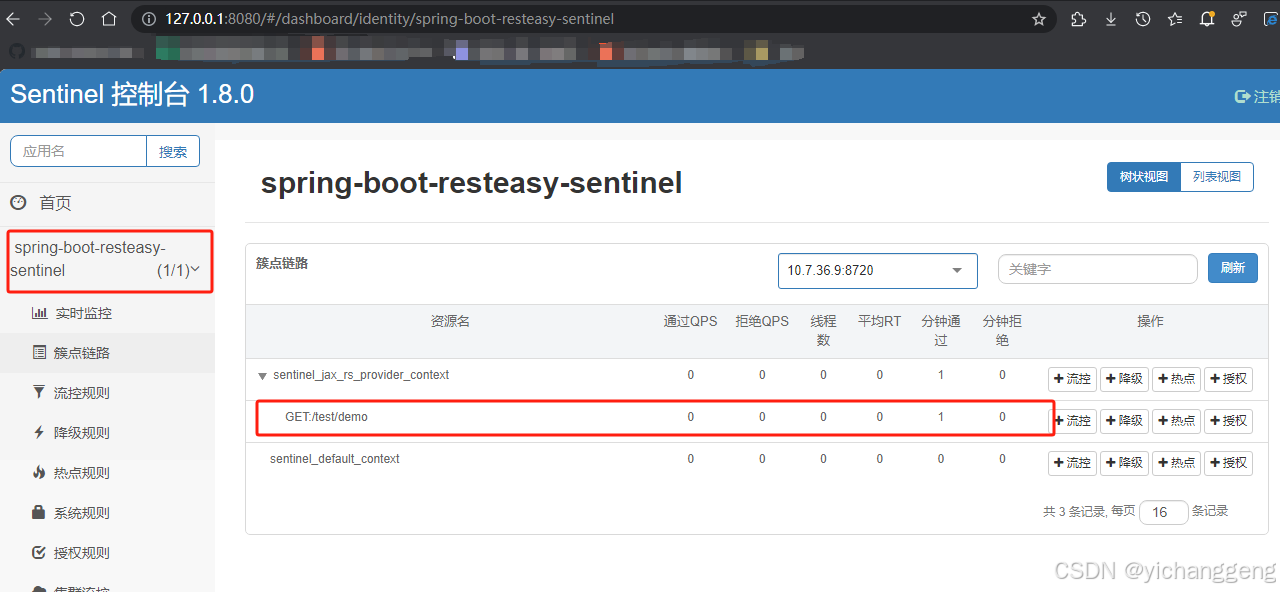Click the 资源名 column header
This screenshot has height=592, width=1280.
click(450, 321)
